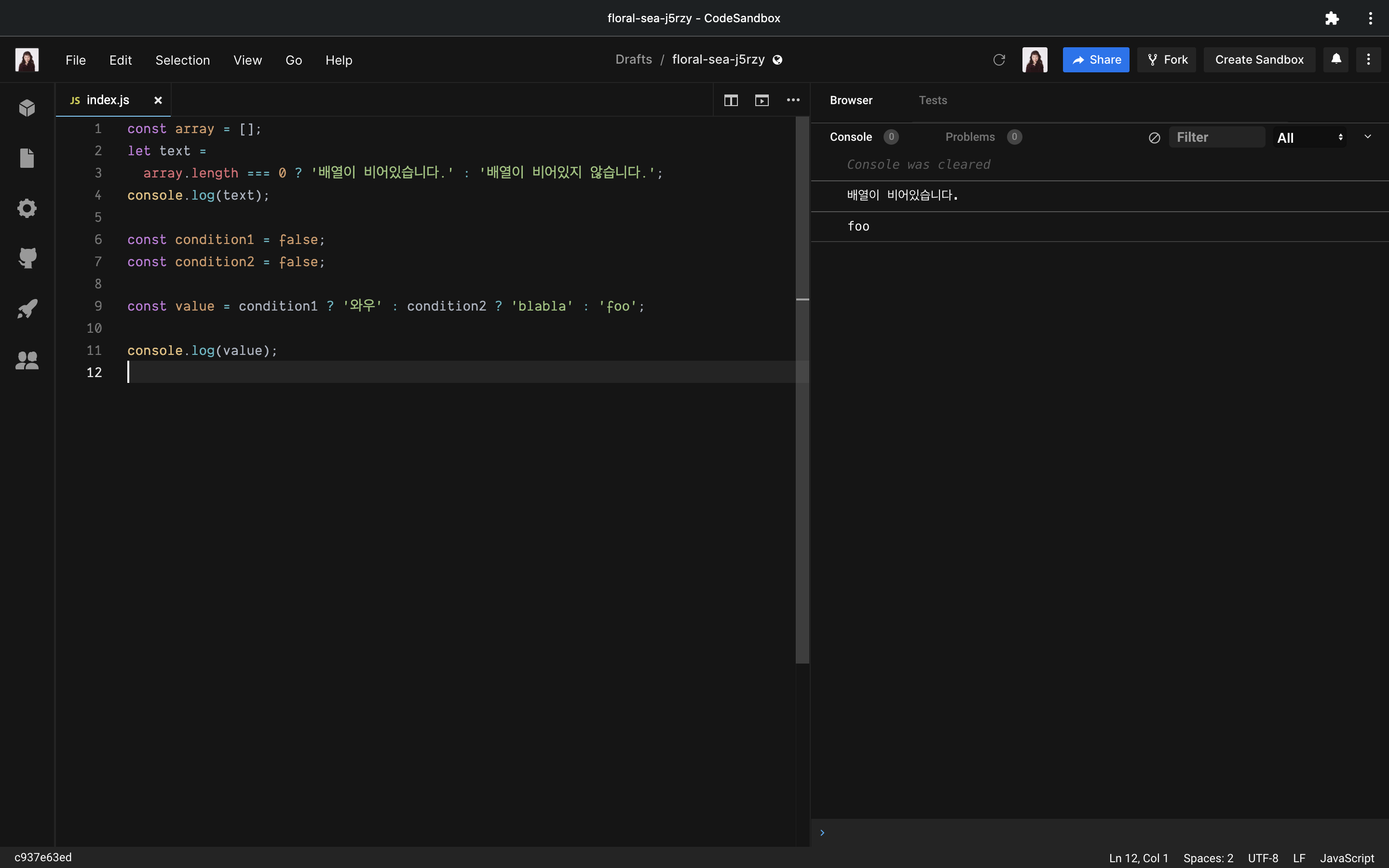The width and height of the screenshot is (1389, 868).
Task: Click the Console count badge
Action: point(891,137)
